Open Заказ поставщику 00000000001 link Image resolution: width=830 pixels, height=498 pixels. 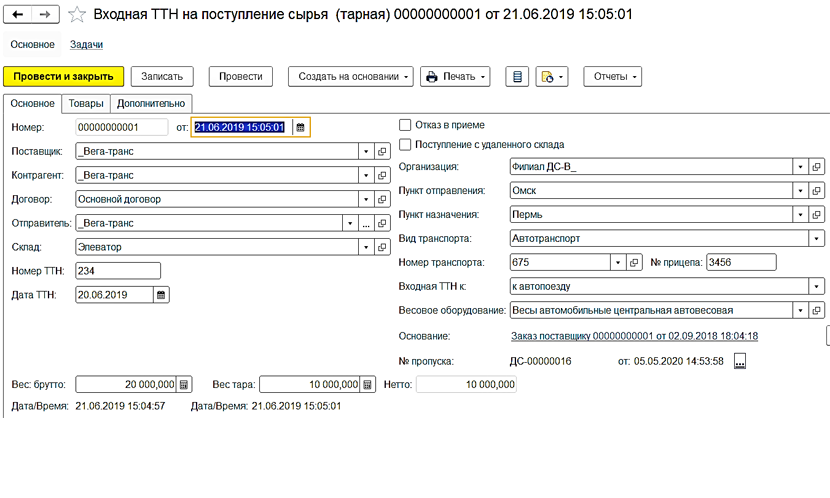(634, 336)
